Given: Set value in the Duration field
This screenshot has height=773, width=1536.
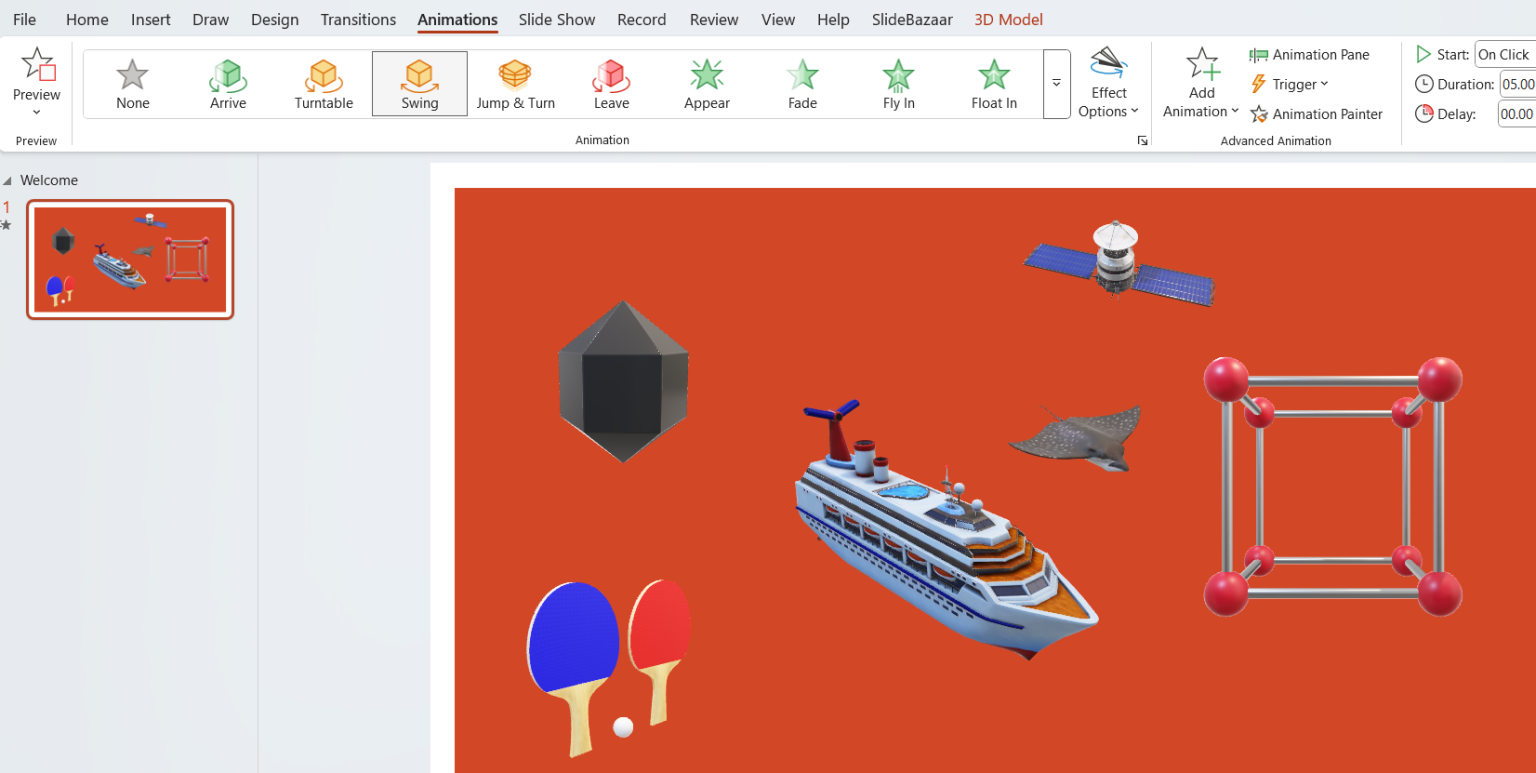Looking at the screenshot, I should [x=1518, y=84].
